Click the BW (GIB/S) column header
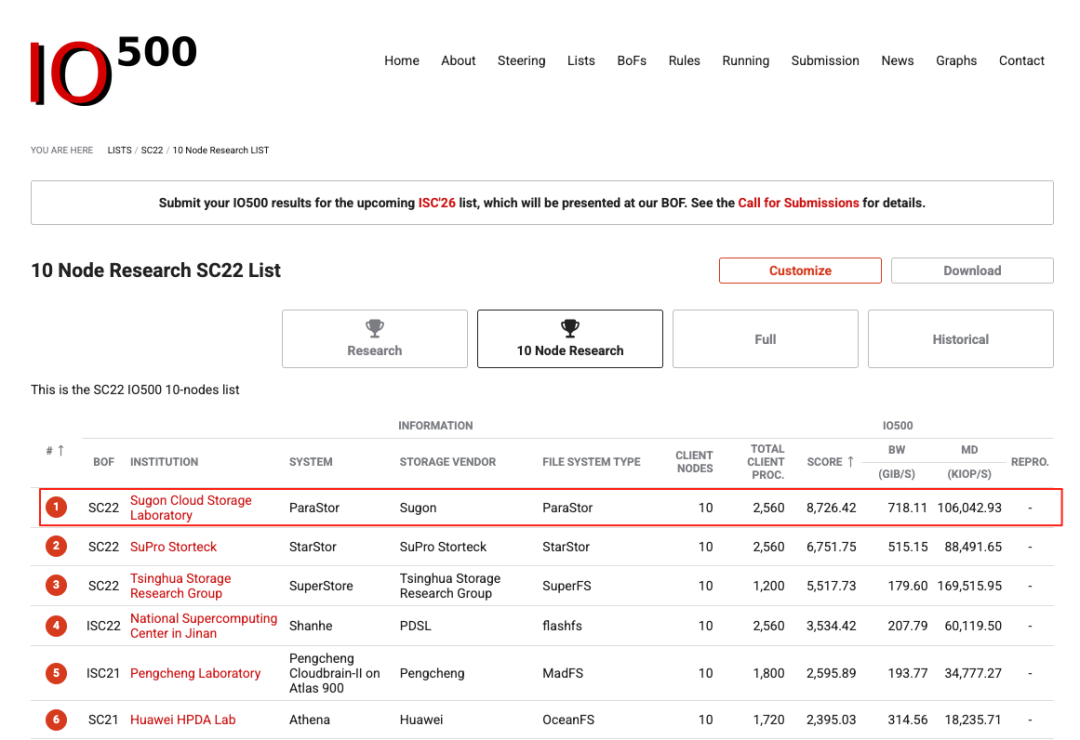Image resolution: width=1080 pixels, height=740 pixels. pos(897,462)
